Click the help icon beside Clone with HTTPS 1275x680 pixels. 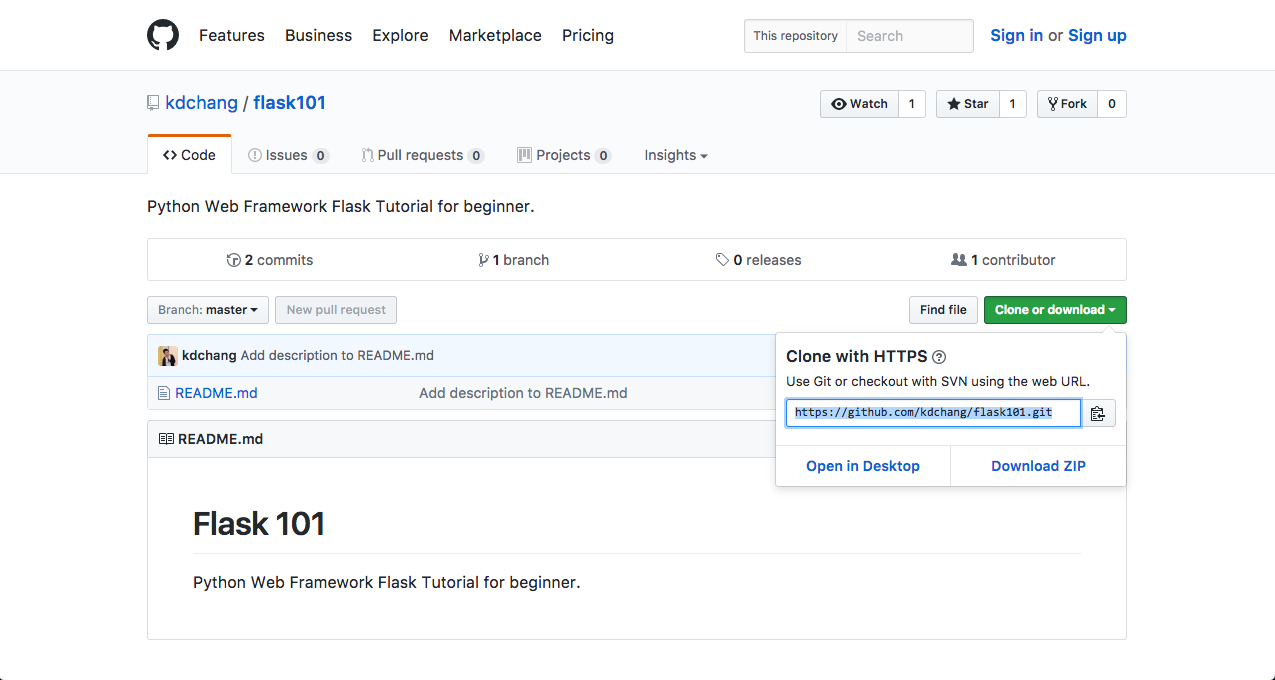[939, 357]
